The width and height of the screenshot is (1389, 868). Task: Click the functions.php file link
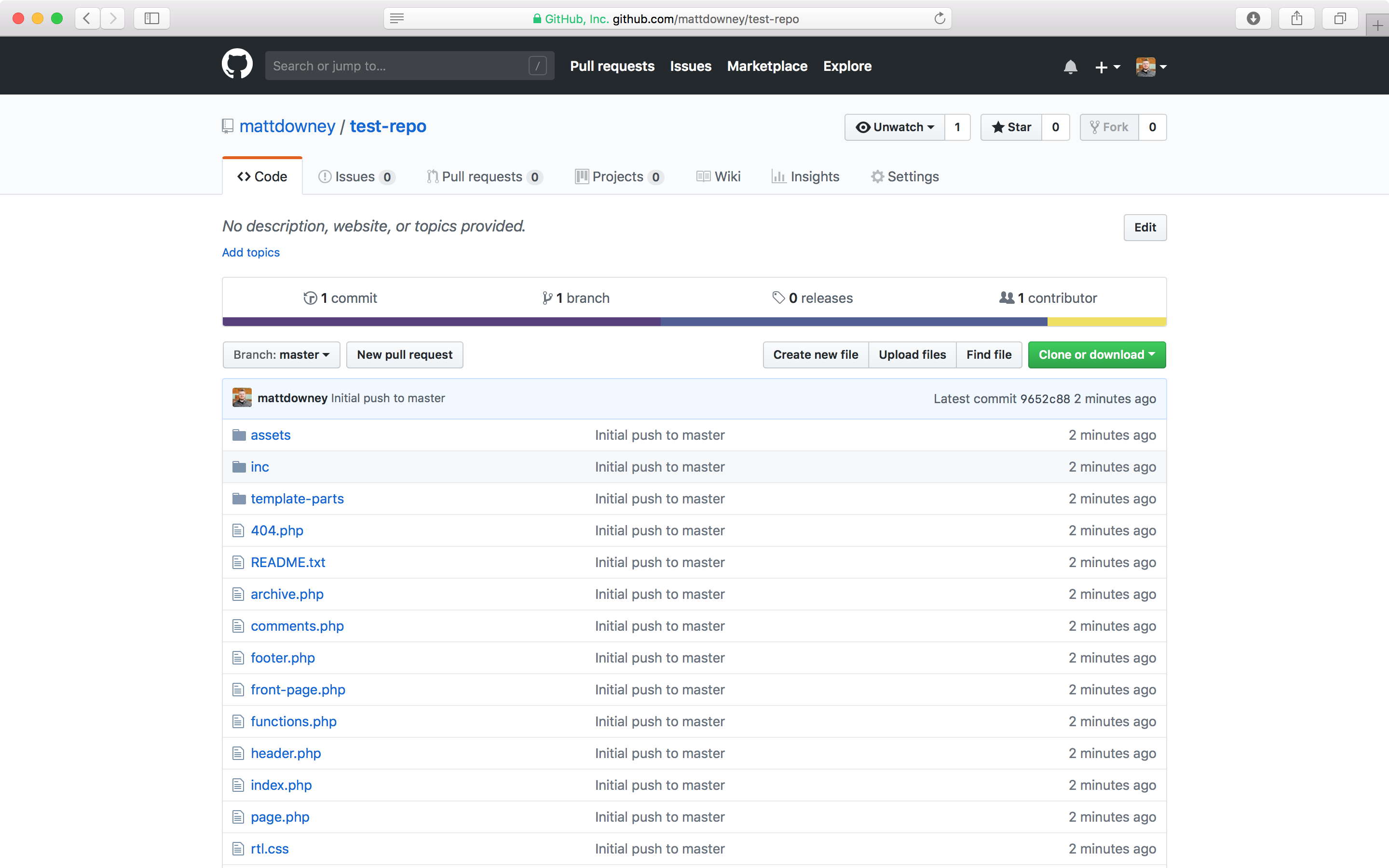[x=293, y=720]
